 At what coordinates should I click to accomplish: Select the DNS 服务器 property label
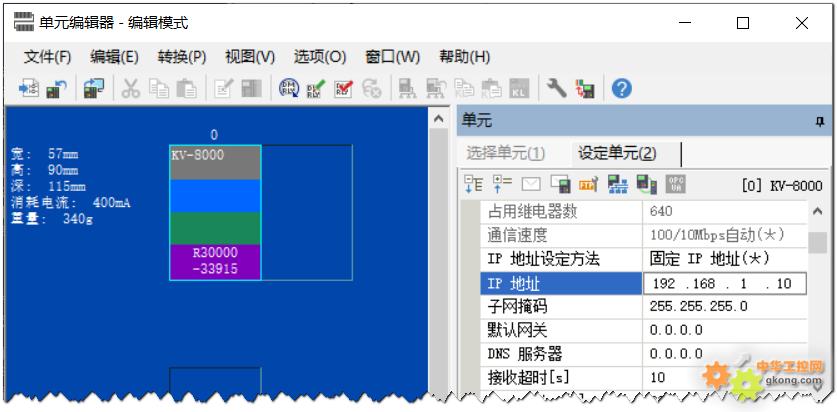[x=562, y=354]
